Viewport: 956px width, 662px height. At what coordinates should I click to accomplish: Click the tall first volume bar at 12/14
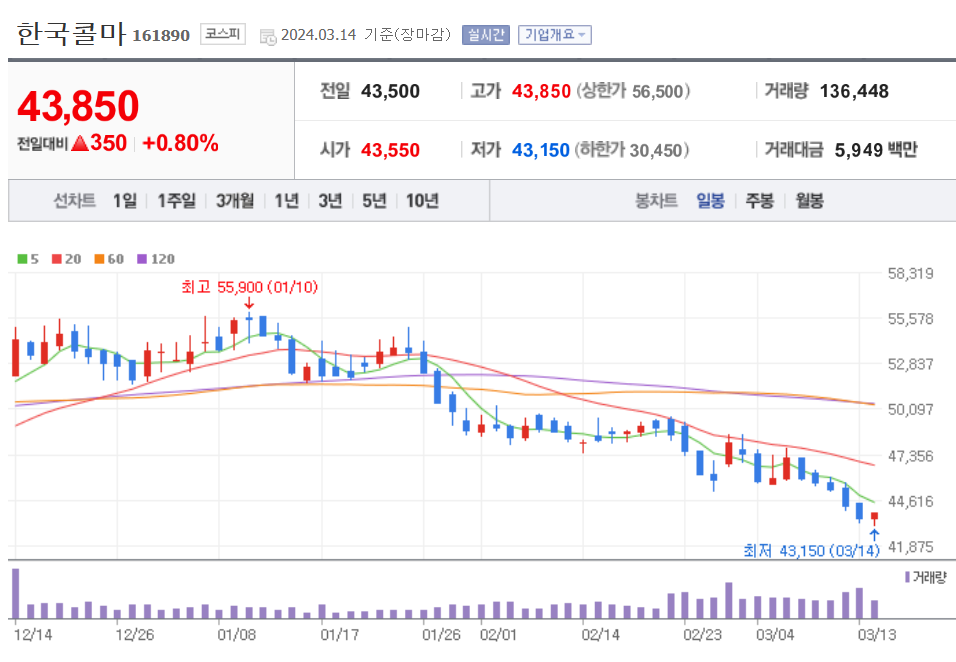(x=16, y=594)
